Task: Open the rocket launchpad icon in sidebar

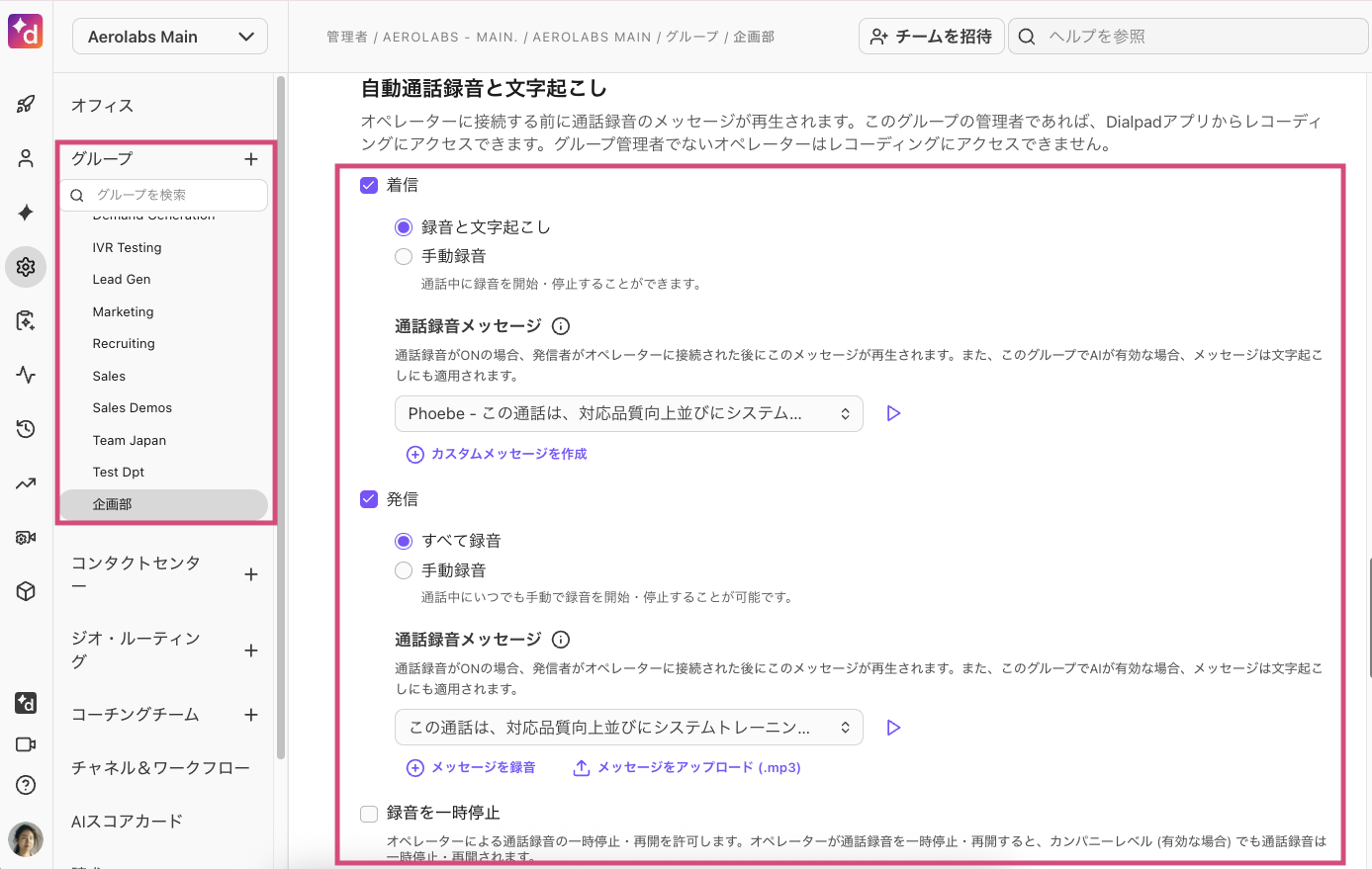Action: click(x=26, y=103)
